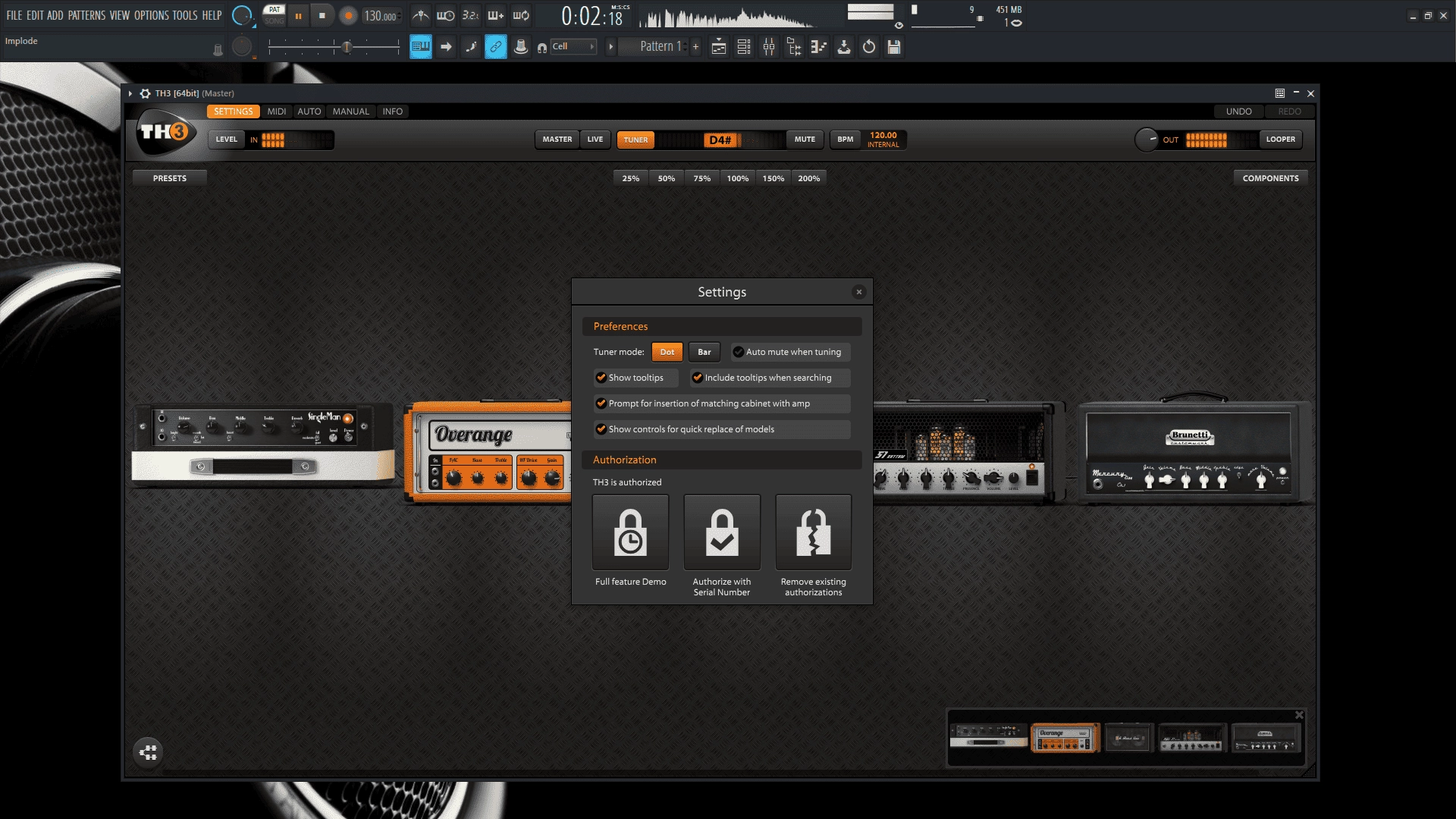Set zoom to 50%

[667, 178]
